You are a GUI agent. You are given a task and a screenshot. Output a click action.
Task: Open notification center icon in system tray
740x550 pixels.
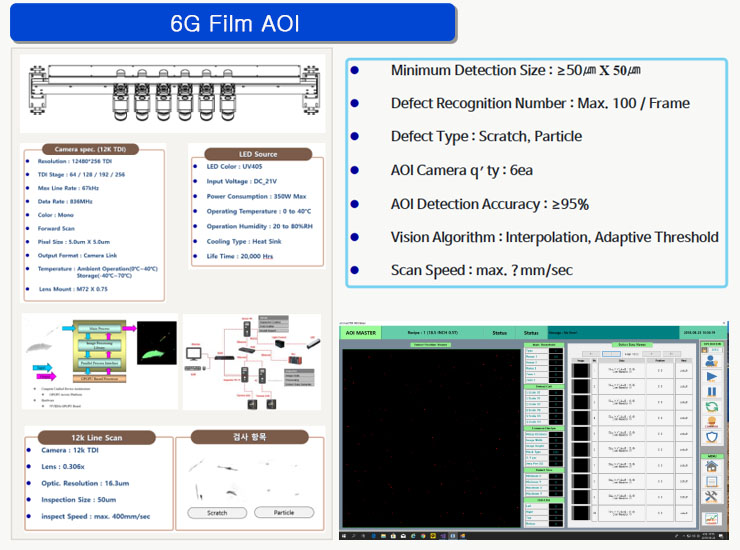coord(722,536)
